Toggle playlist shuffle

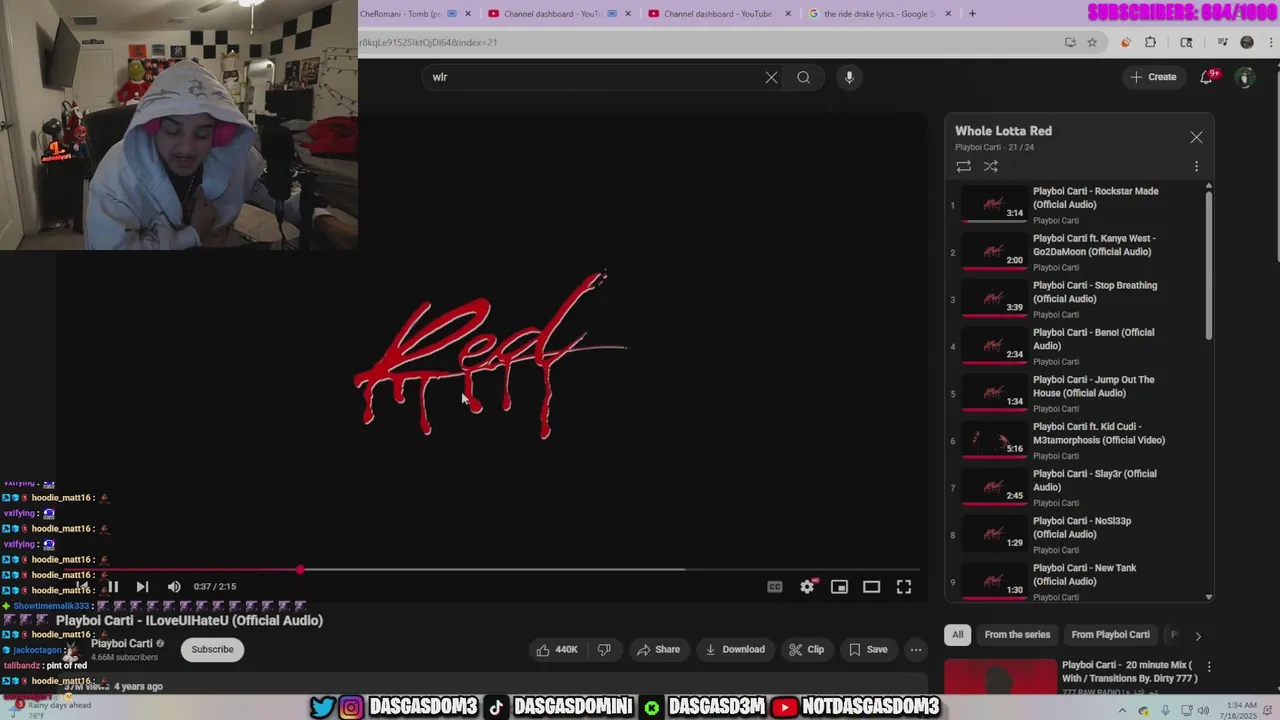[991, 166]
